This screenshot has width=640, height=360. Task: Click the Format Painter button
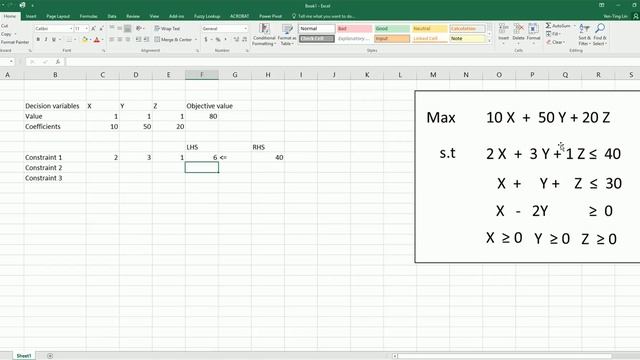point(15,42)
